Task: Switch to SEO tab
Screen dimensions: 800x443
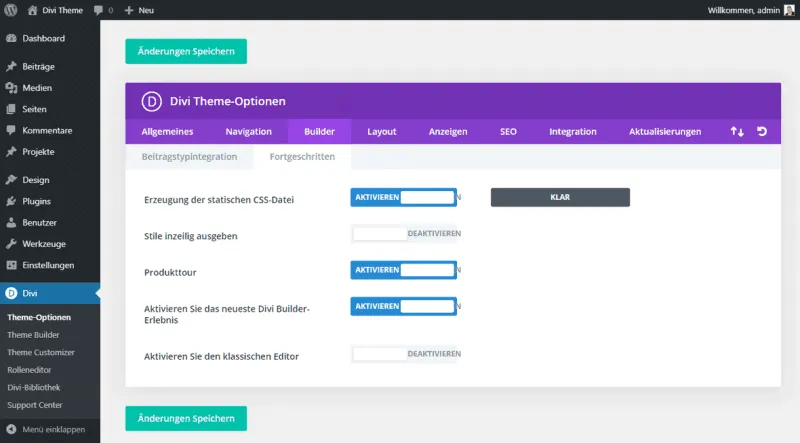Action: coord(508,132)
